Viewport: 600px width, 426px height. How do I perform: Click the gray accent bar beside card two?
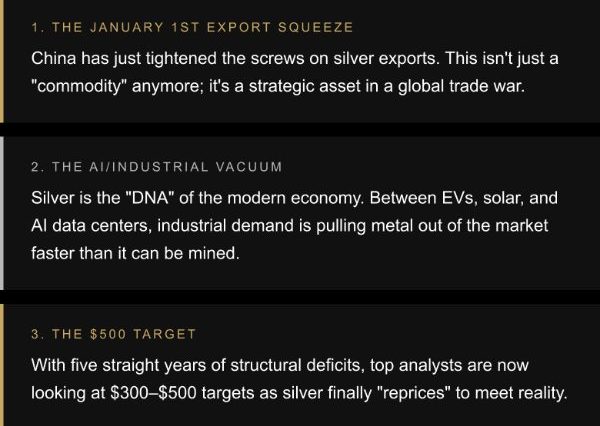point(2,212)
